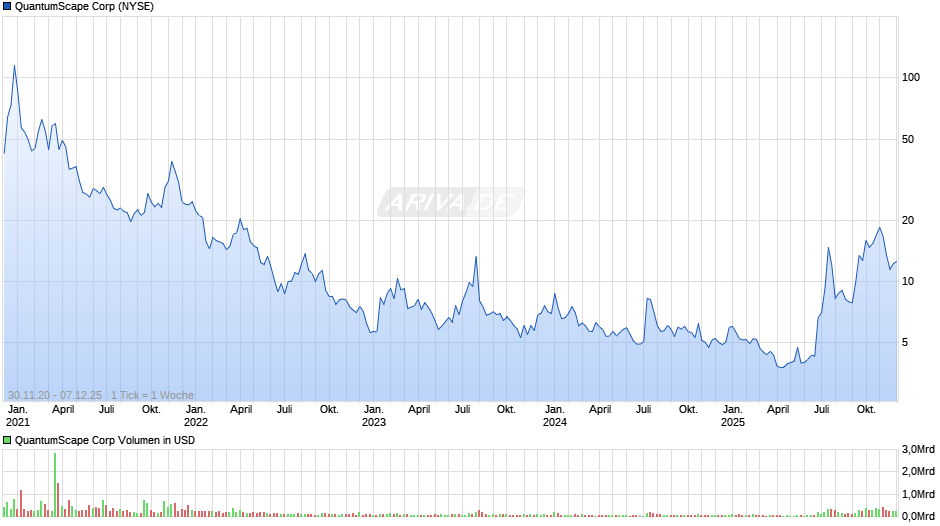
Task: Click the '1 Tick = 1 Woche' label
Action: tap(152, 395)
